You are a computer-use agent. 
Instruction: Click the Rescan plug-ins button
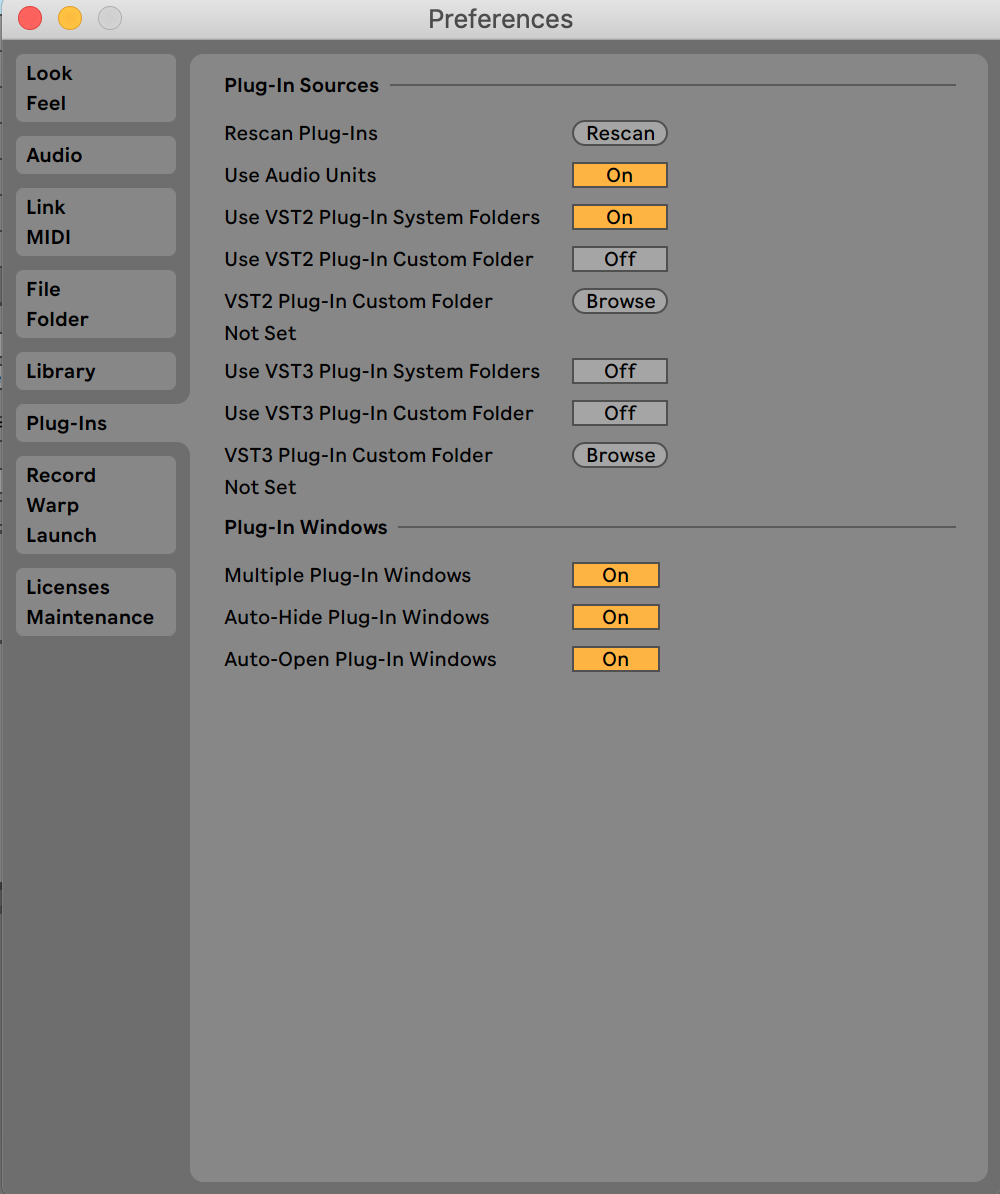[620, 133]
